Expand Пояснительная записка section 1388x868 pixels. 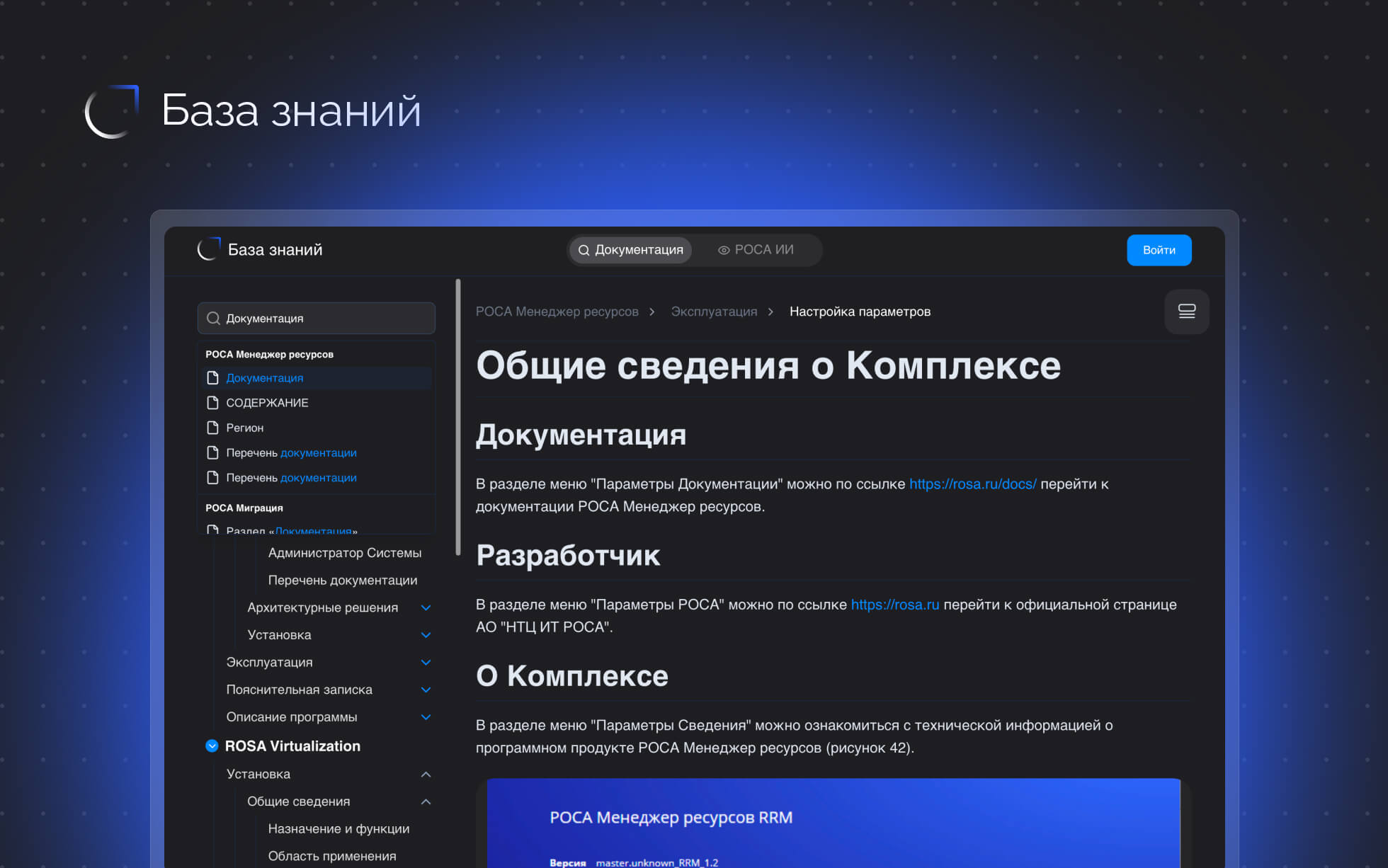coord(426,690)
